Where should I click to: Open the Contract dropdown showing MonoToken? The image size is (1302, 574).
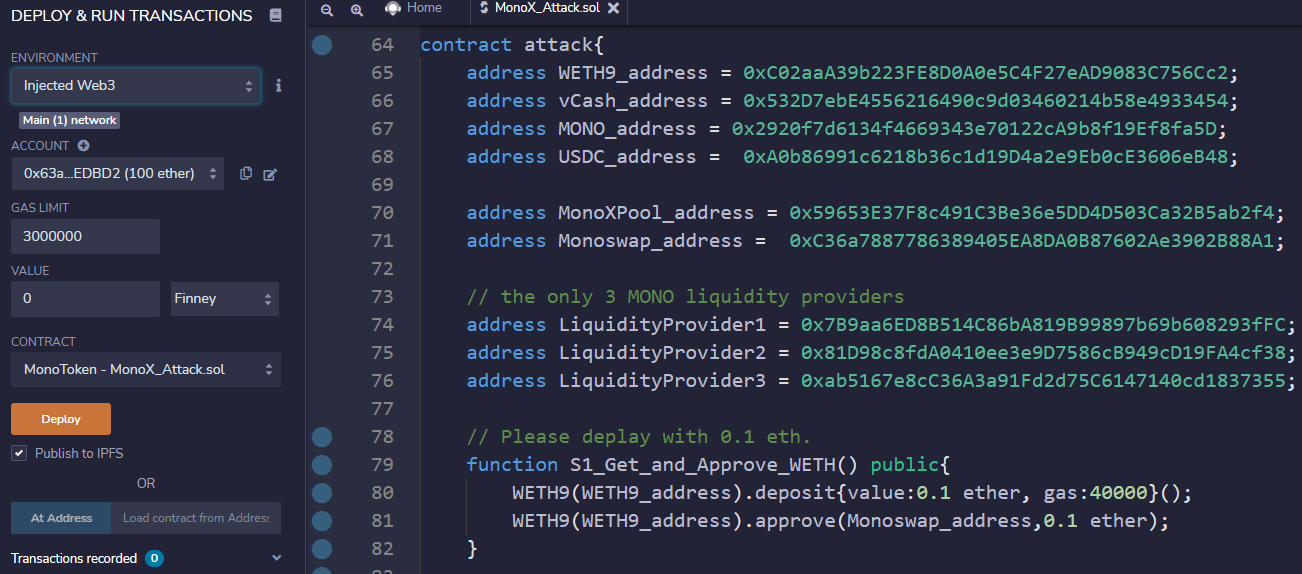pos(146,370)
